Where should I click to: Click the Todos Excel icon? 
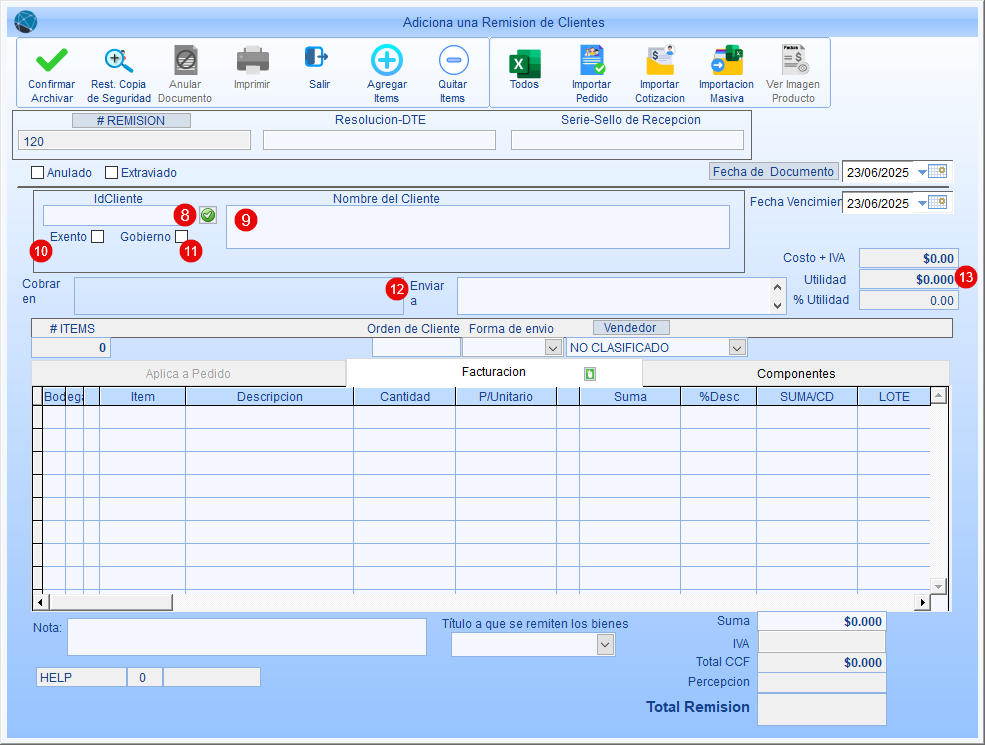click(x=524, y=62)
